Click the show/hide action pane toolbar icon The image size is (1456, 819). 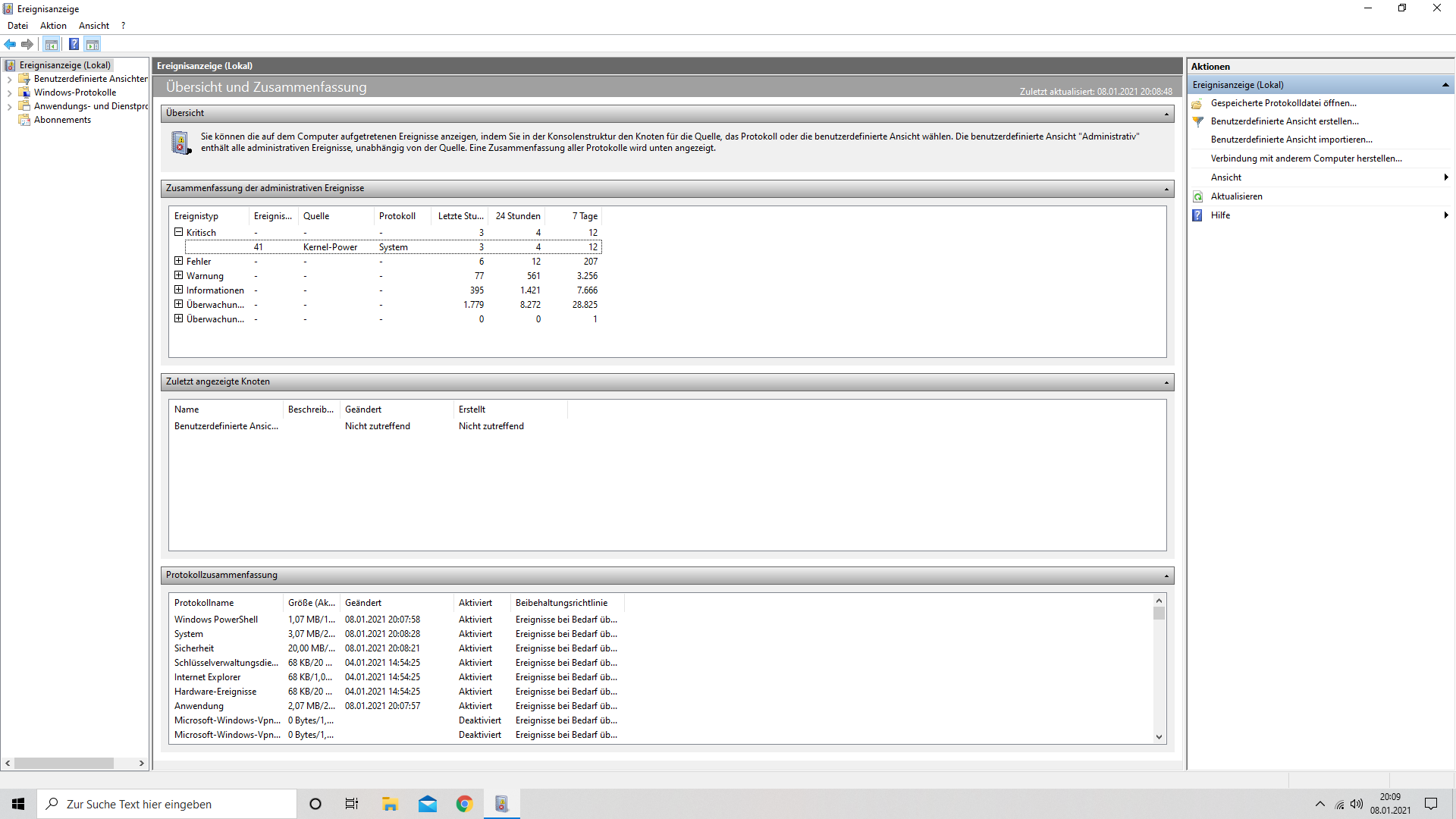(x=93, y=44)
